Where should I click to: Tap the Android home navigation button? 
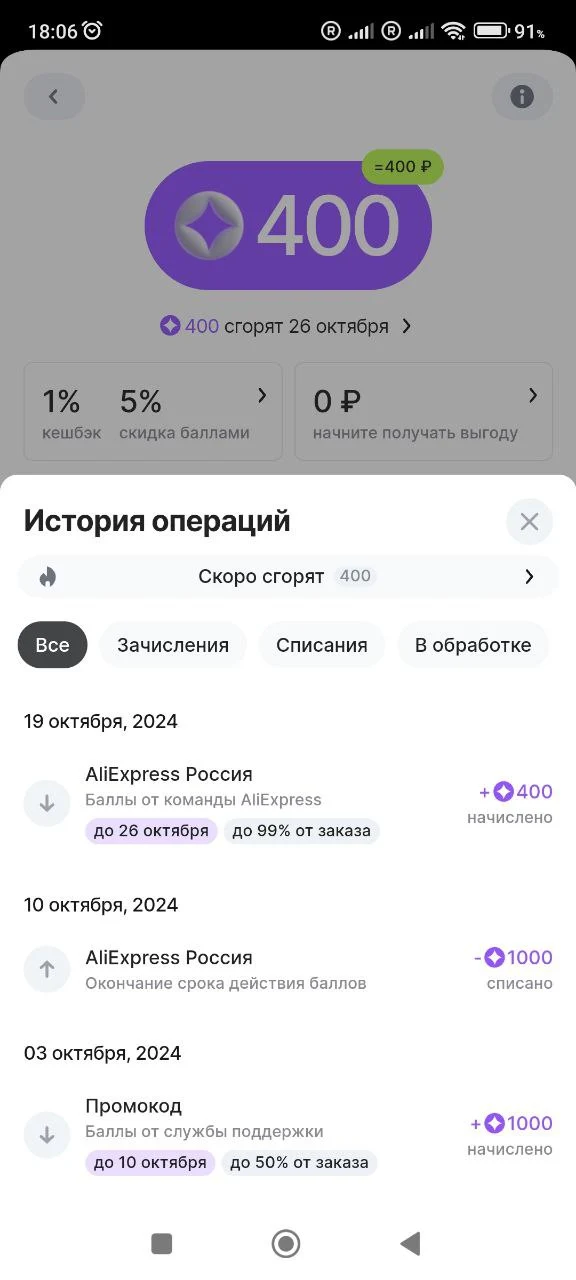click(x=286, y=1243)
